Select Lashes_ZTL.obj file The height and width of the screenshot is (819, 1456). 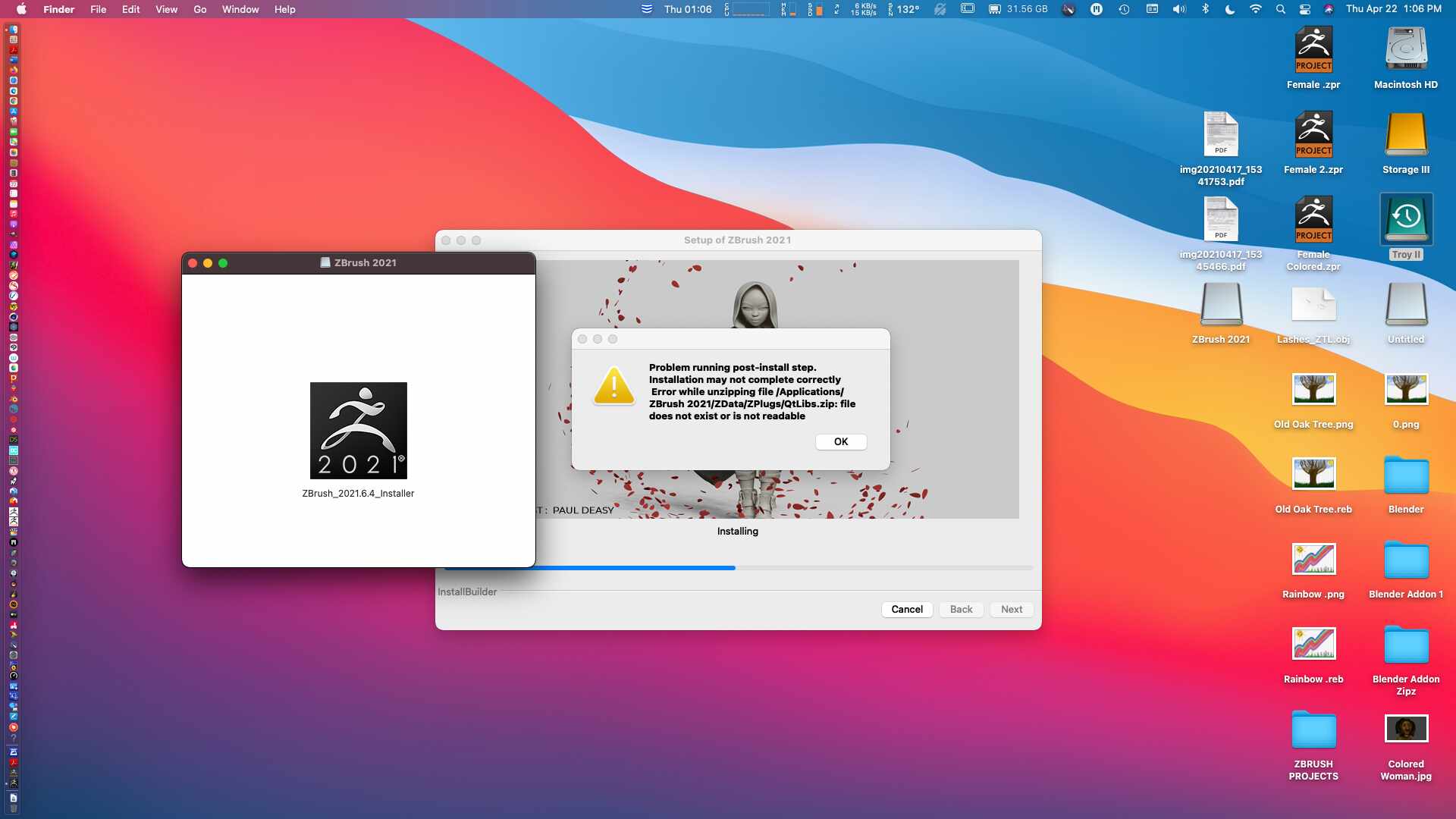coord(1313,305)
